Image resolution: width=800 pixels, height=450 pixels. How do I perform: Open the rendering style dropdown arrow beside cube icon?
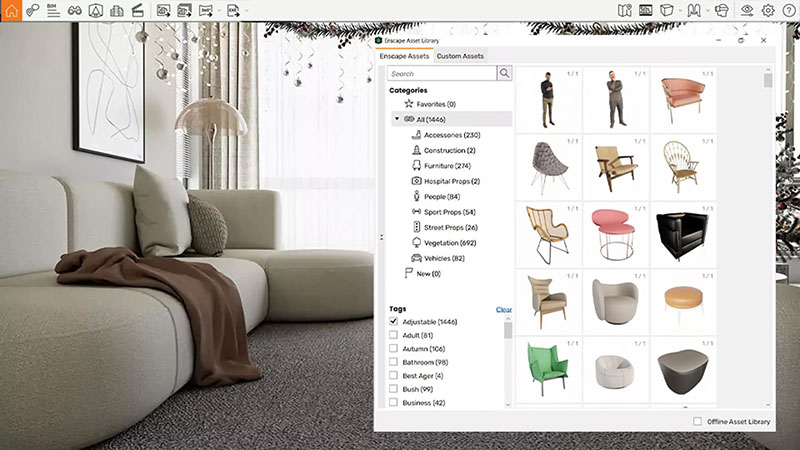681,10
